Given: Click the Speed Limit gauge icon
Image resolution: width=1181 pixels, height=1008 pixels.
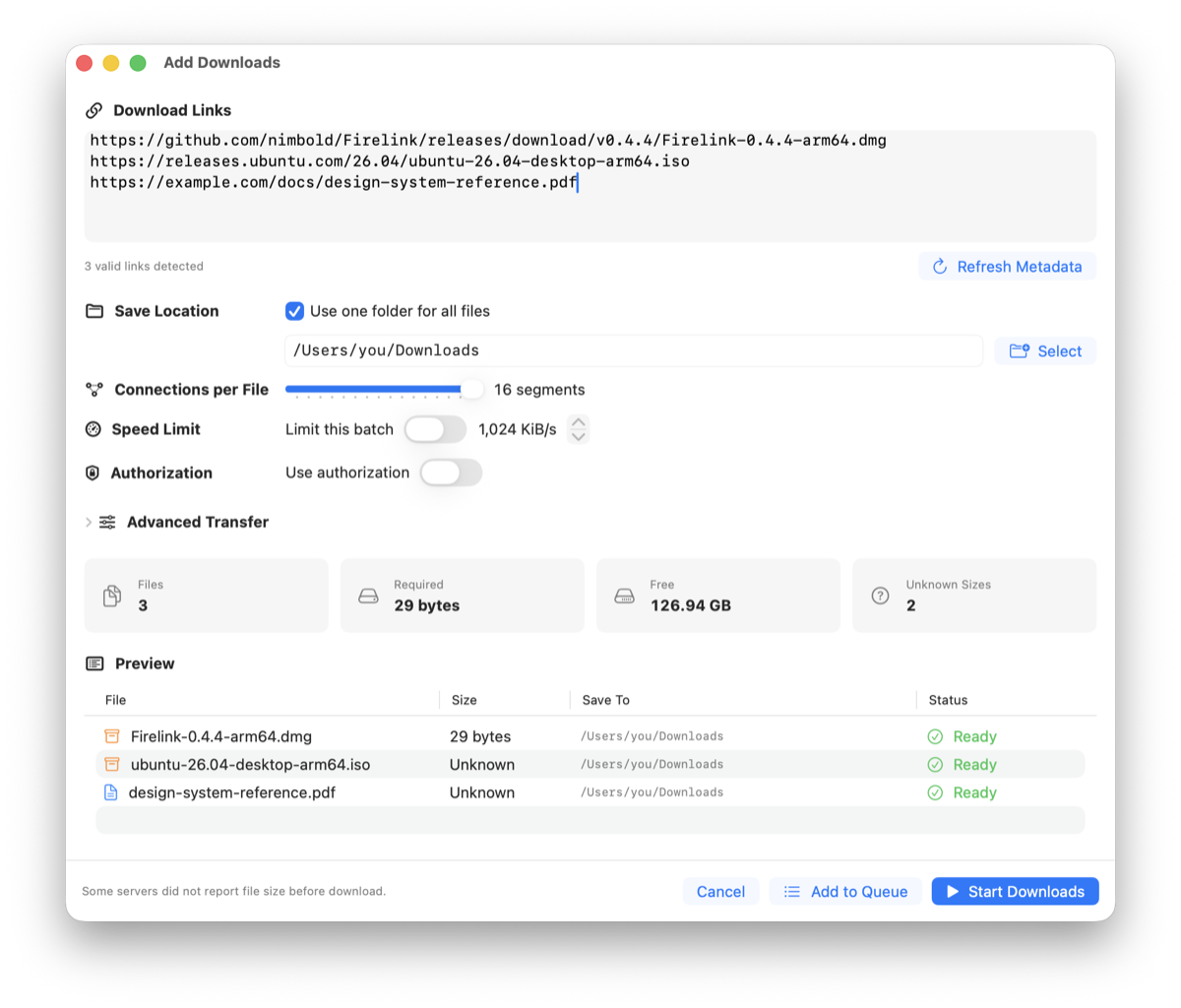Looking at the screenshot, I should point(93,429).
